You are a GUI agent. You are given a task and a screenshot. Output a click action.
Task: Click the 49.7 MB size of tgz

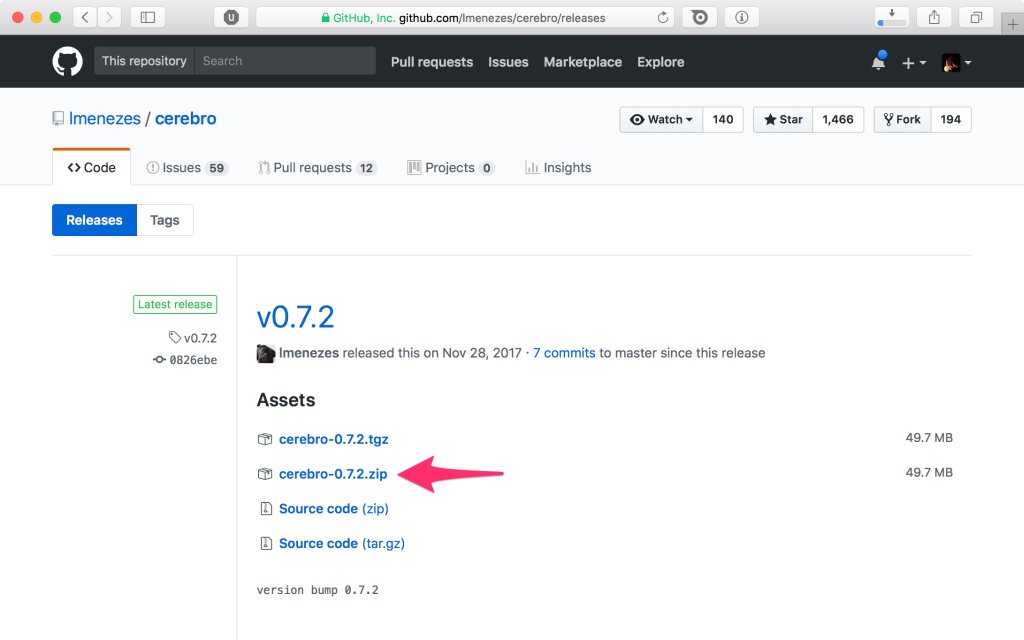pos(929,438)
